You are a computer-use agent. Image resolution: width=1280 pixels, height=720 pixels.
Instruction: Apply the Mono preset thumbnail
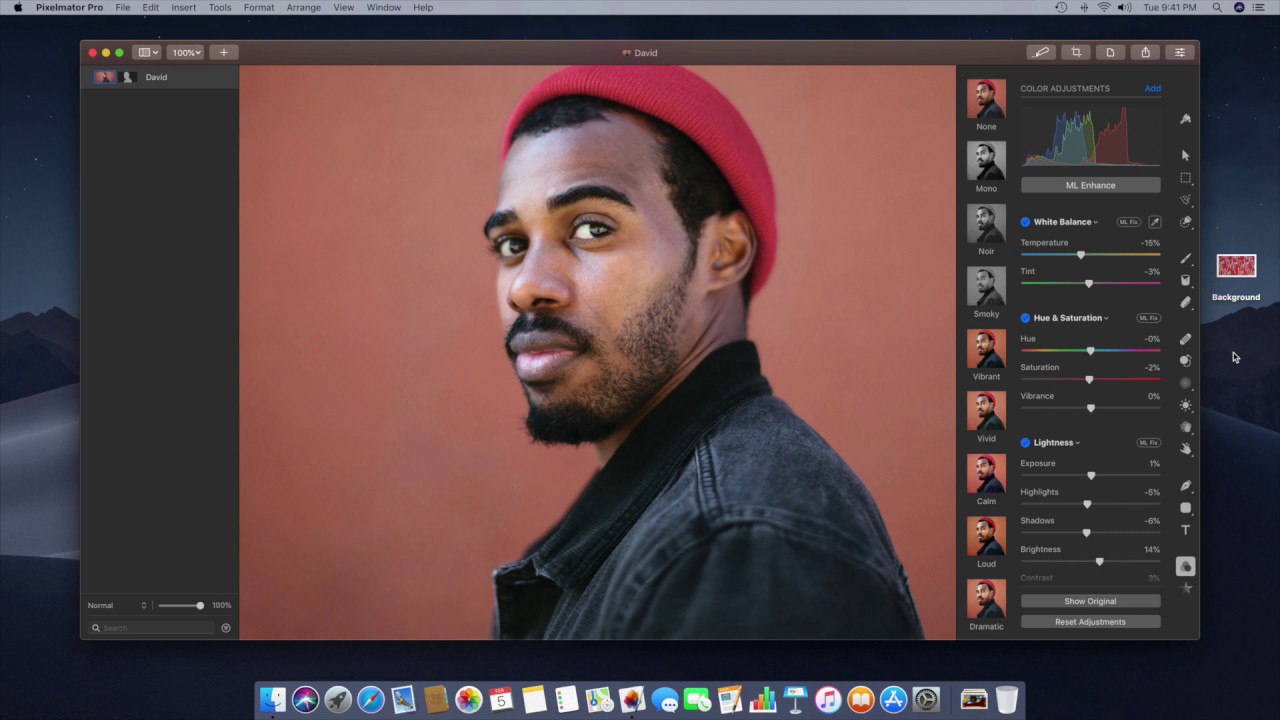coord(986,161)
